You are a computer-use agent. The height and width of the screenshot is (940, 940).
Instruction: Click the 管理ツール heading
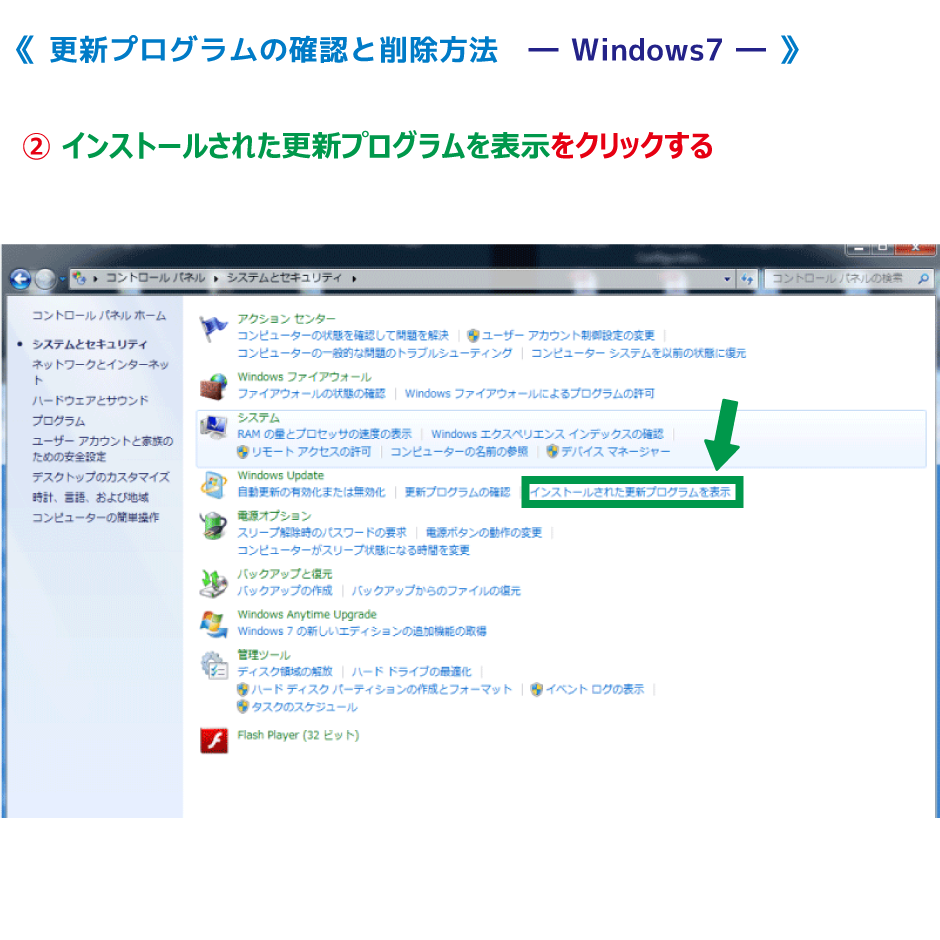(x=264, y=655)
